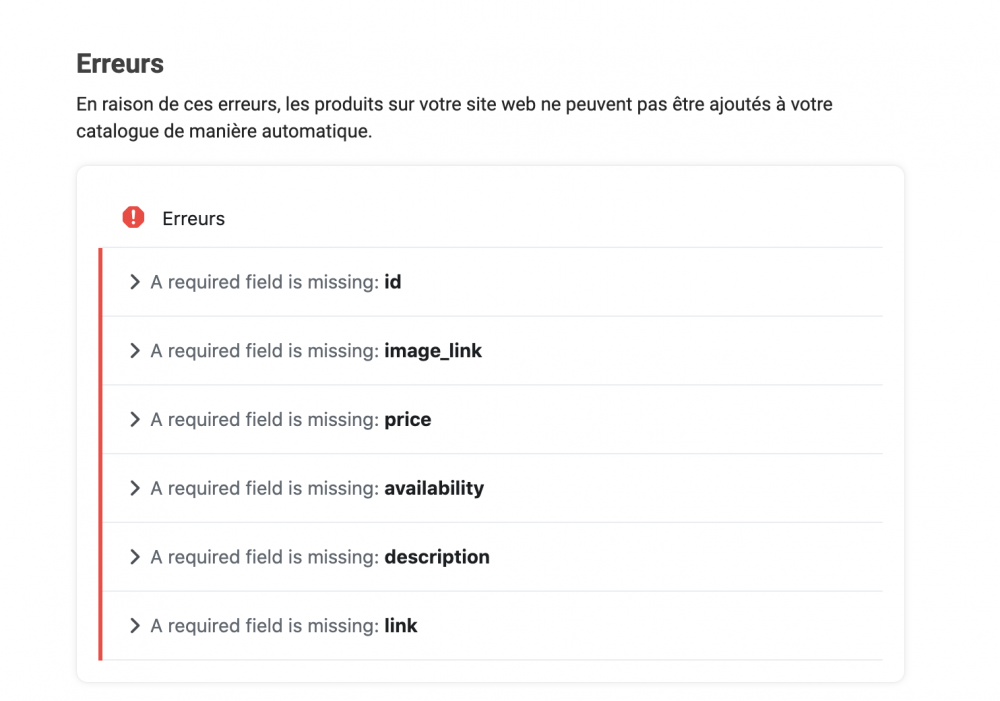This screenshot has width=1000, height=701.
Task: Choose the bold 'link' field name
Action: coord(401,626)
